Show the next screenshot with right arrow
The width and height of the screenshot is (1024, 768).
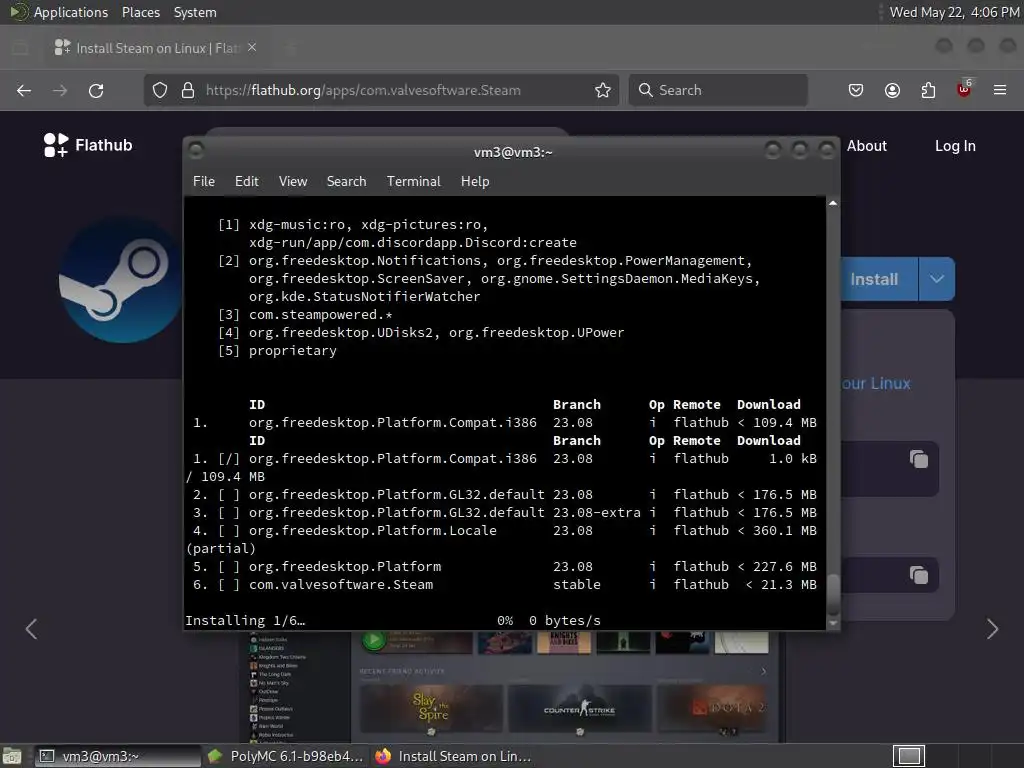tap(993, 629)
